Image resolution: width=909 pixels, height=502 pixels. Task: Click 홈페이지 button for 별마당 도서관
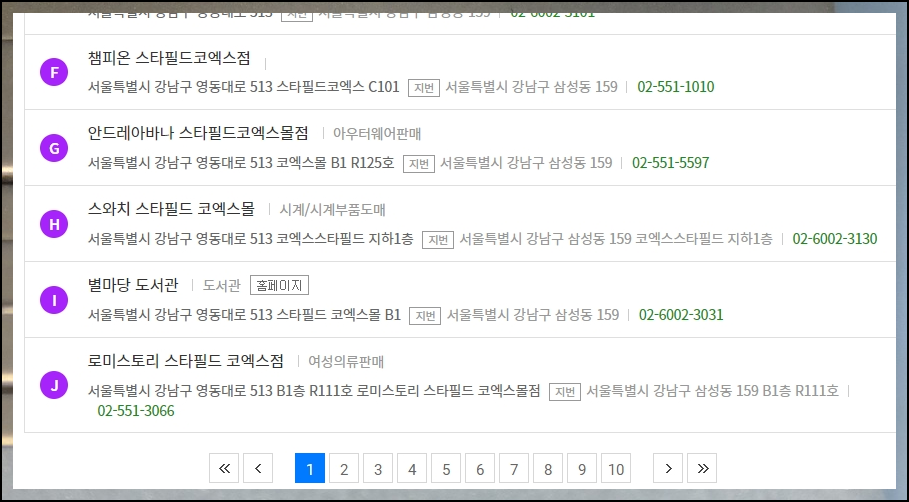(279, 285)
